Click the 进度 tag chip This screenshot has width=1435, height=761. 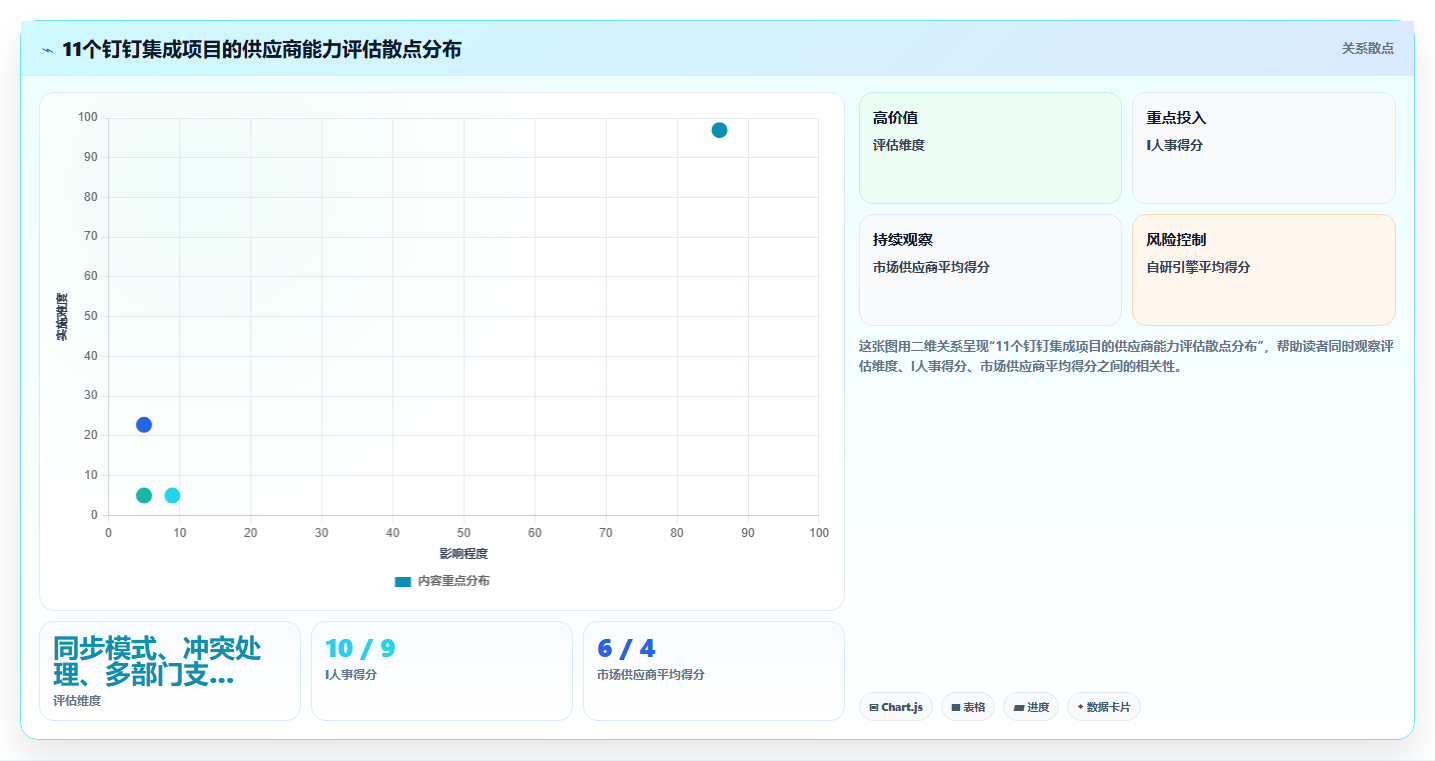click(x=1031, y=707)
